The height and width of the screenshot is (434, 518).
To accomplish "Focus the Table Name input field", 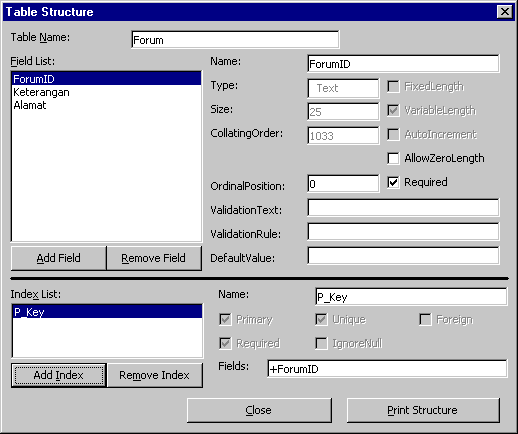I will coord(235,40).
